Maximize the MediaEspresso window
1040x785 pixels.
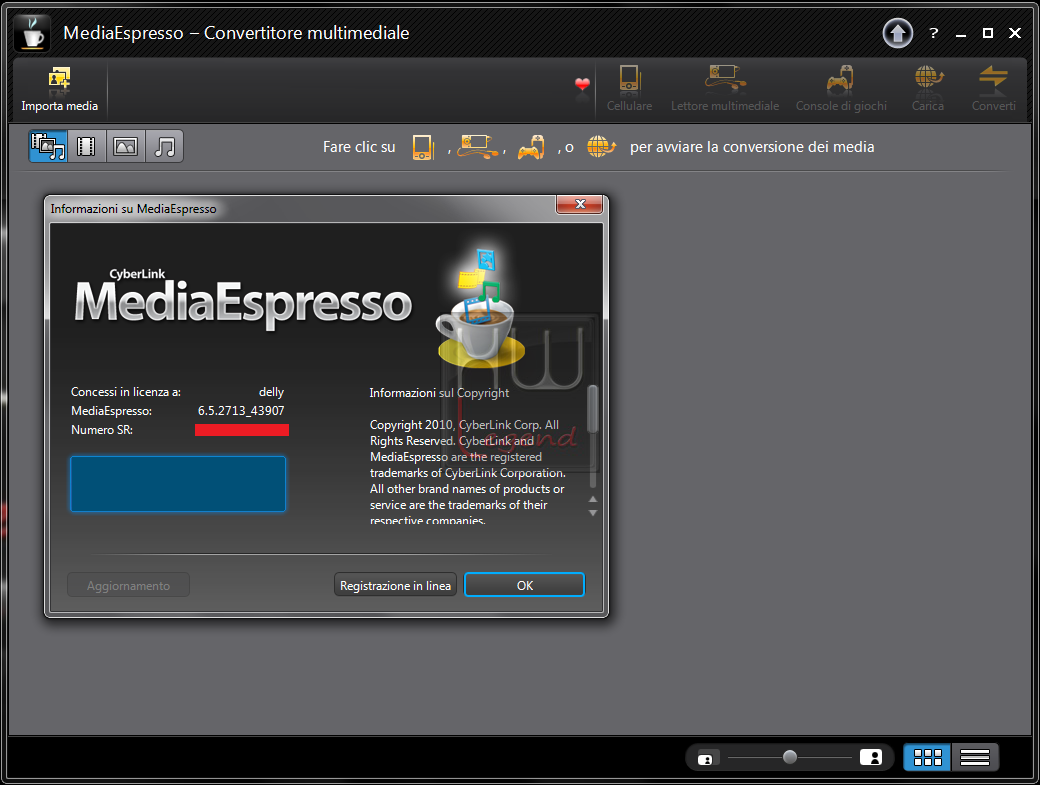click(x=988, y=33)
